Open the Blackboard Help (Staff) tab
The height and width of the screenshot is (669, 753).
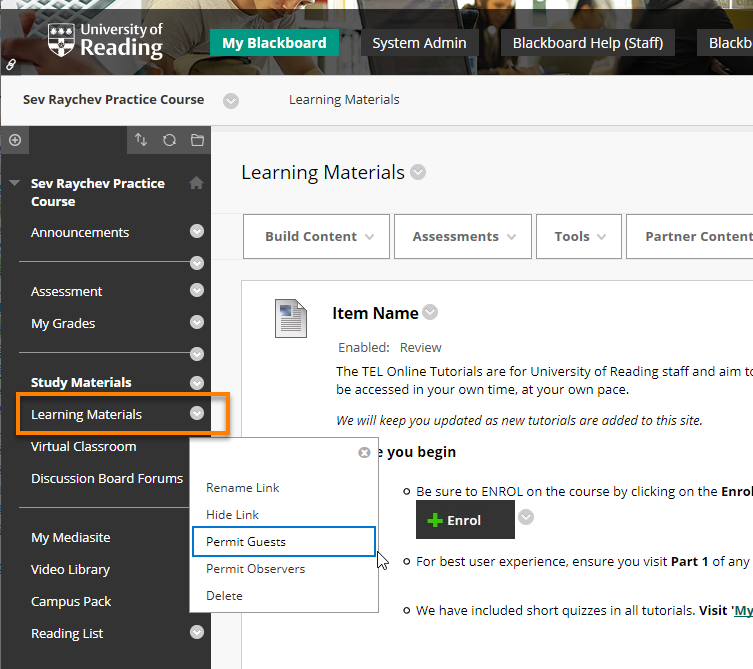point(588,43)
